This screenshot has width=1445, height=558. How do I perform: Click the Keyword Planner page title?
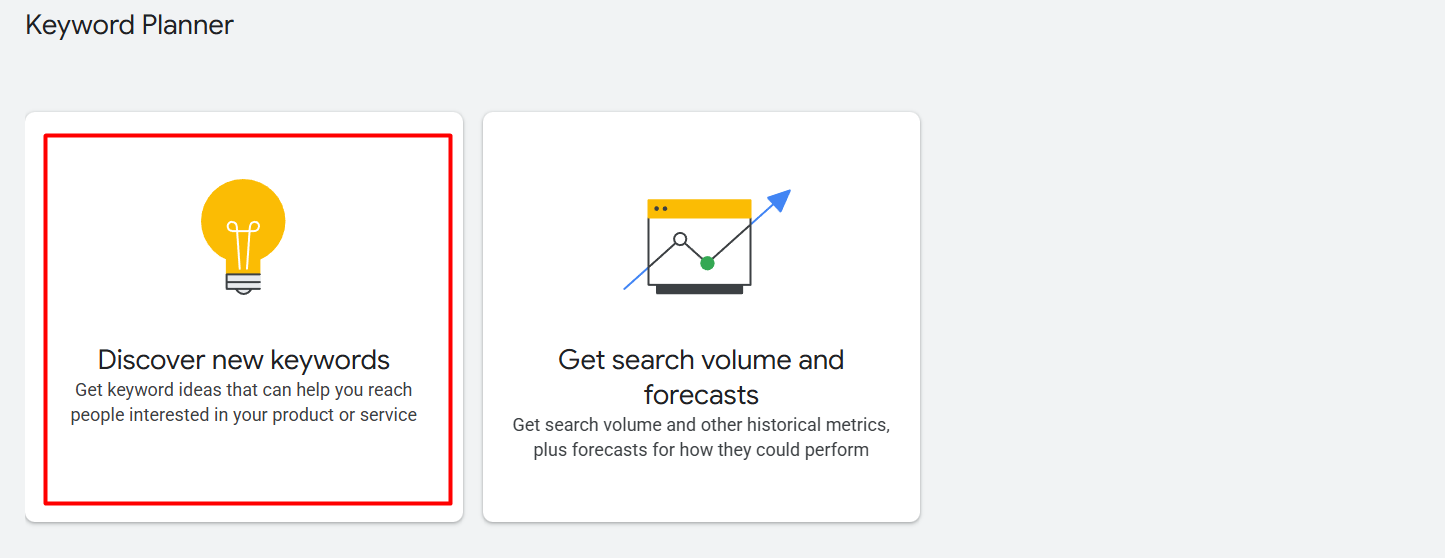pos(129,25)
